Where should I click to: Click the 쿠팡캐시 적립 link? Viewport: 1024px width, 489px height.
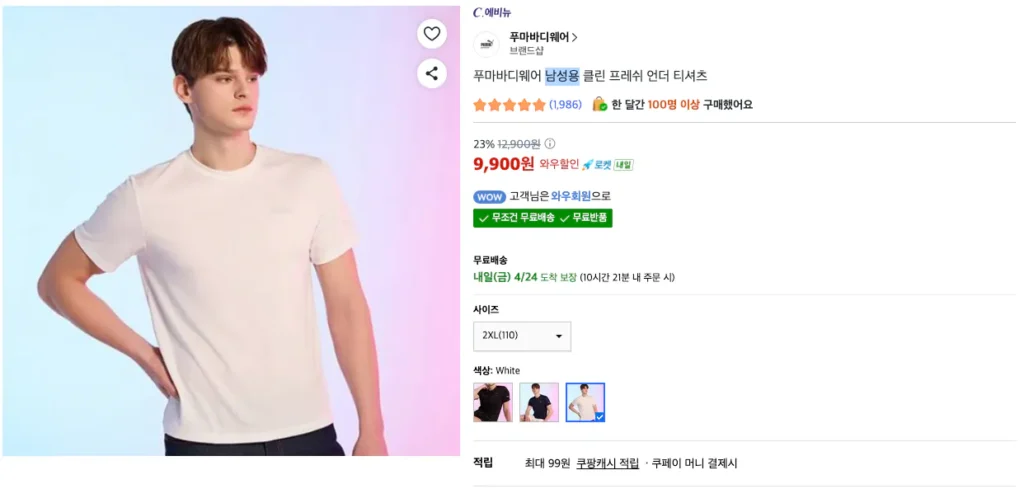pyautogui.click(x=607, y=464)
